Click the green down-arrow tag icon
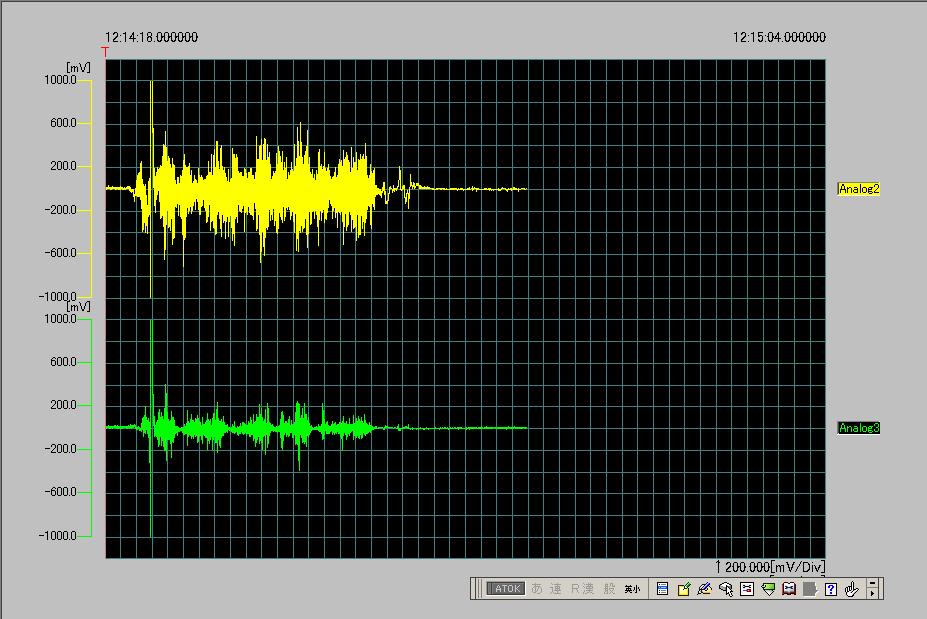 [768, 589]
